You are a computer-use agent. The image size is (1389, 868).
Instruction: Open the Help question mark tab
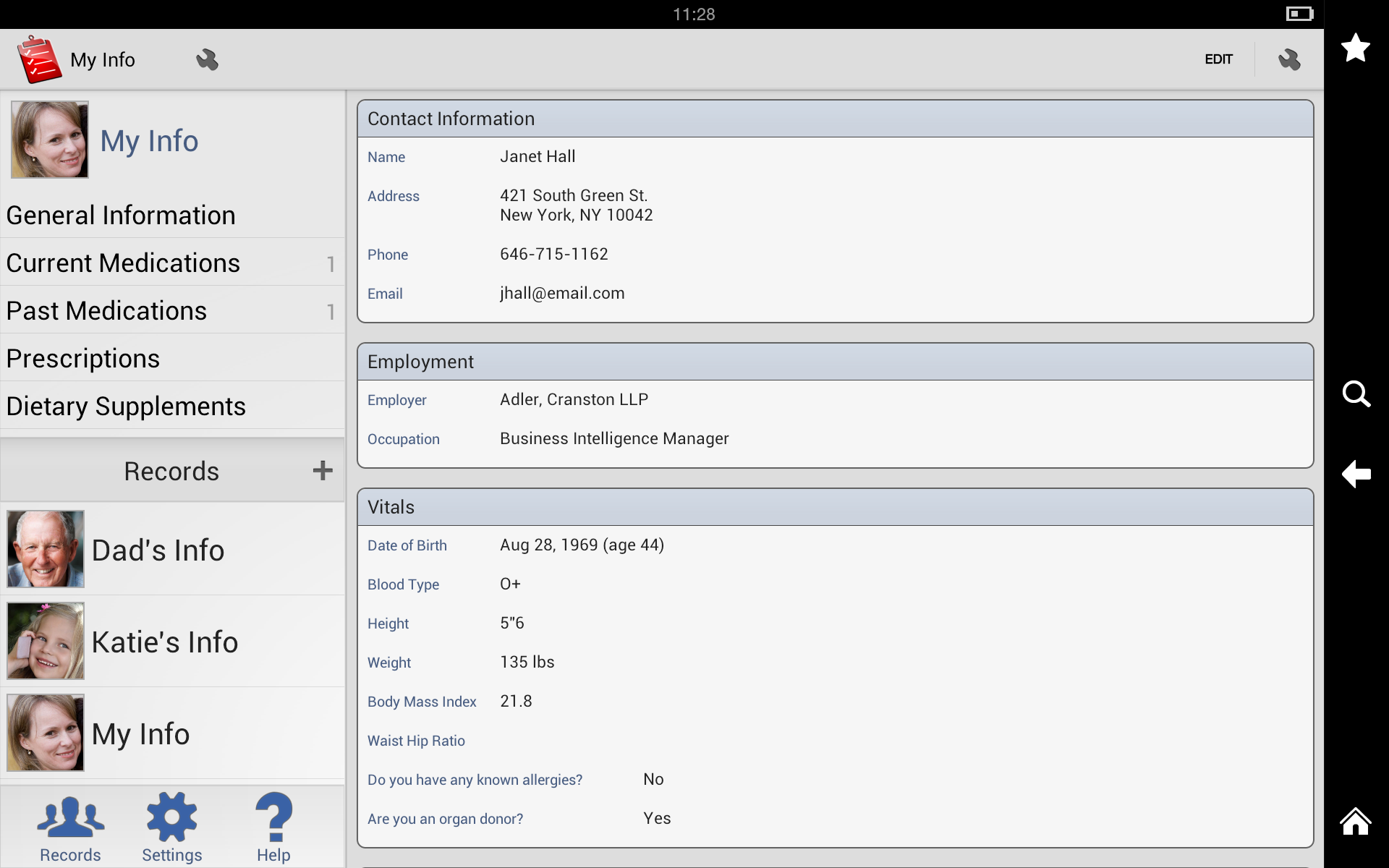coord(273,828)
